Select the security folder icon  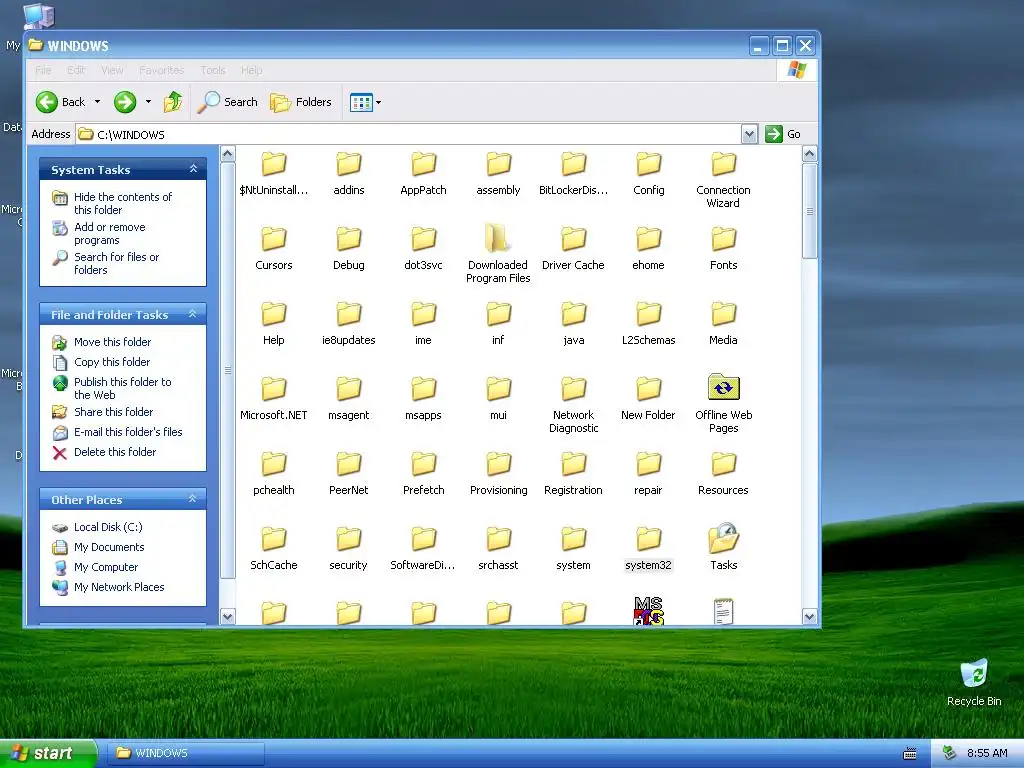tap(349, 539)
